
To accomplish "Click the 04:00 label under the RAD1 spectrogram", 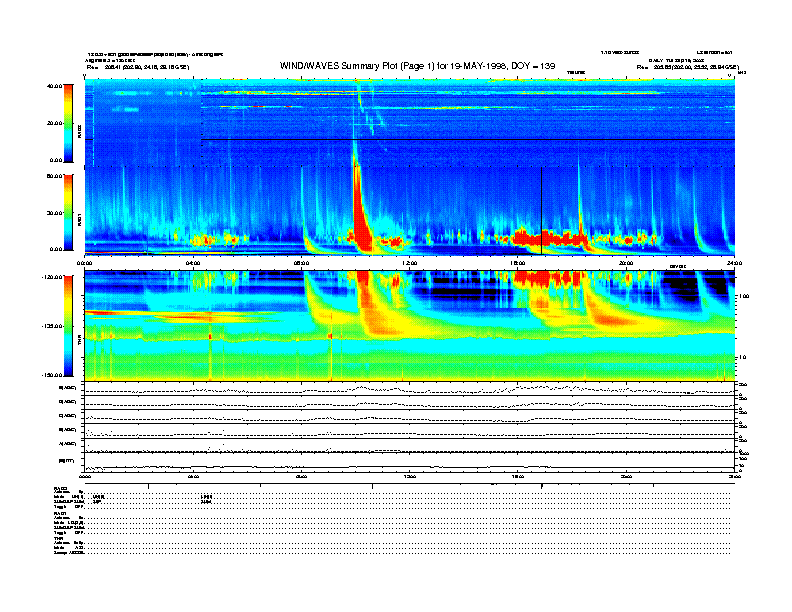I will pyautogui.click(x=193, y=263).
